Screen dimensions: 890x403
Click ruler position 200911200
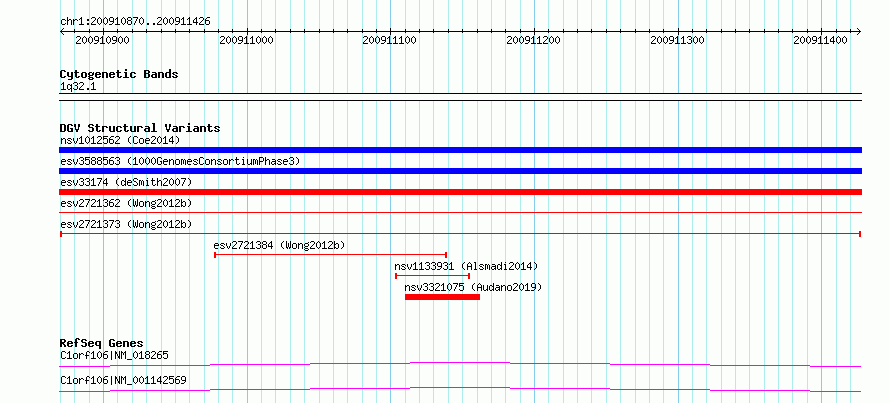(x=533, y=40)
